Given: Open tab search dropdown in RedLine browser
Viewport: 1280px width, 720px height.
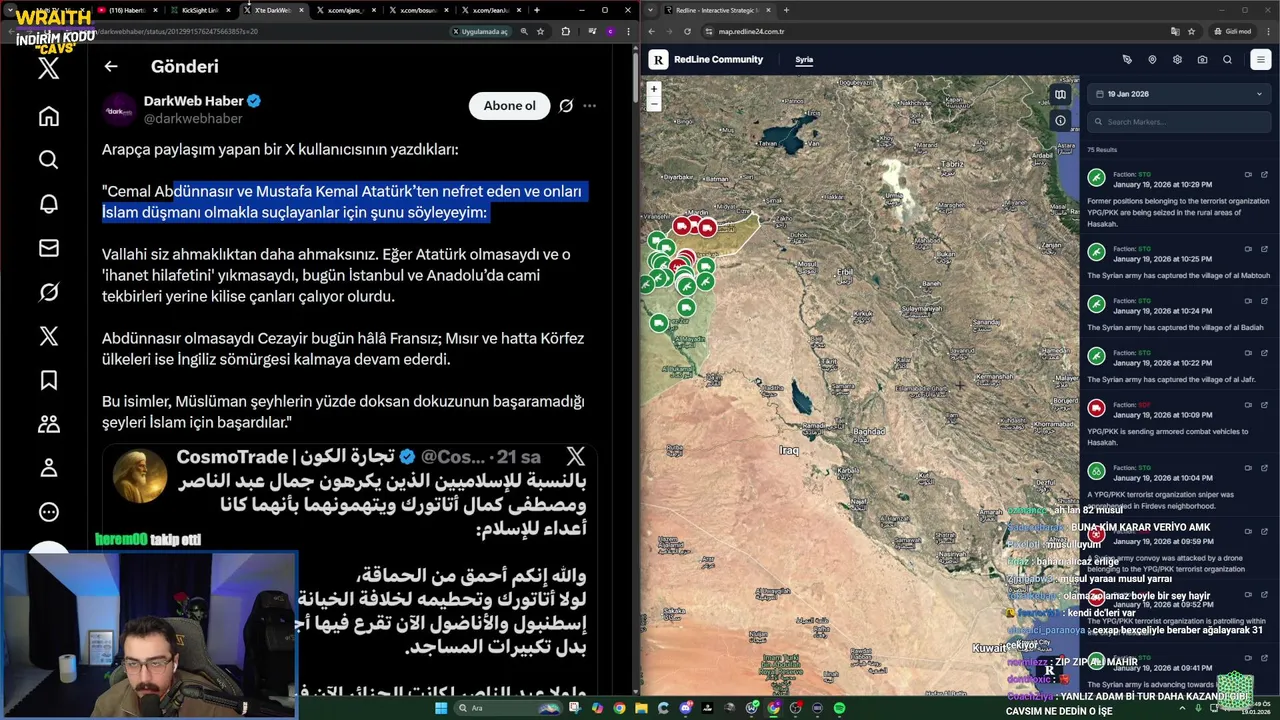Looking at the screenshot, I should 652,10.
